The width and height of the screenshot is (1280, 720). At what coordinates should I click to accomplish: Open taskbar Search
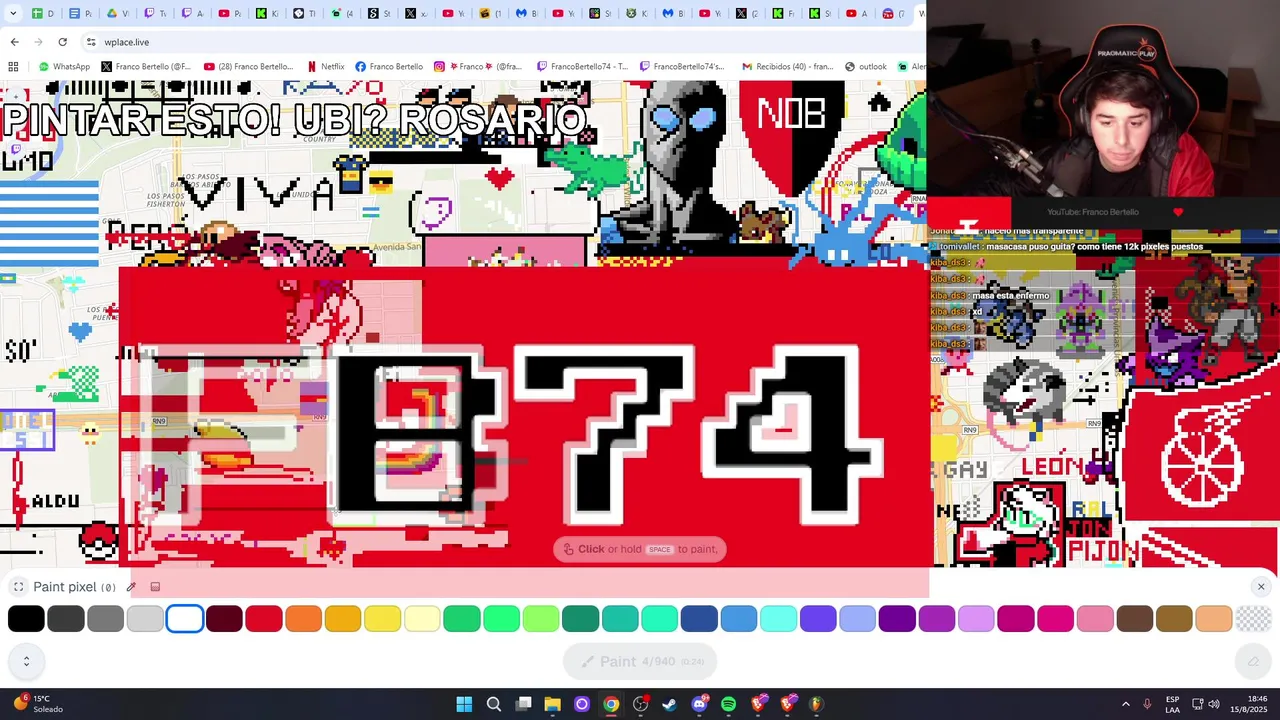tap(494, 704)
